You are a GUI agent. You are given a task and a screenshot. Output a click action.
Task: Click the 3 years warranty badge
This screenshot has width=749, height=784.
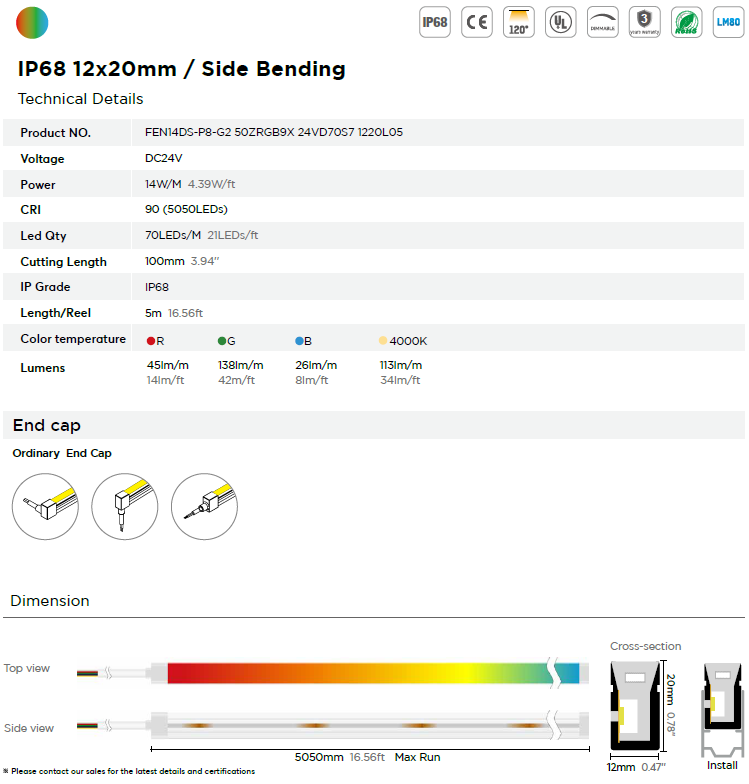[644, 22]
